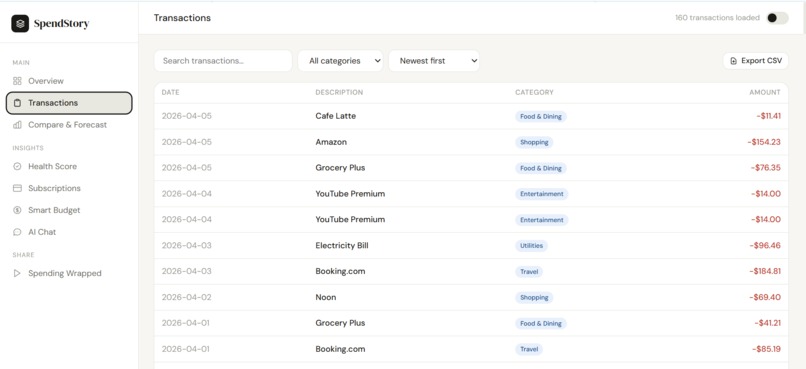Export transactions as CSV
Image resolution: width=806 pixels, height=369 pixels.
(x=755, y=61)
